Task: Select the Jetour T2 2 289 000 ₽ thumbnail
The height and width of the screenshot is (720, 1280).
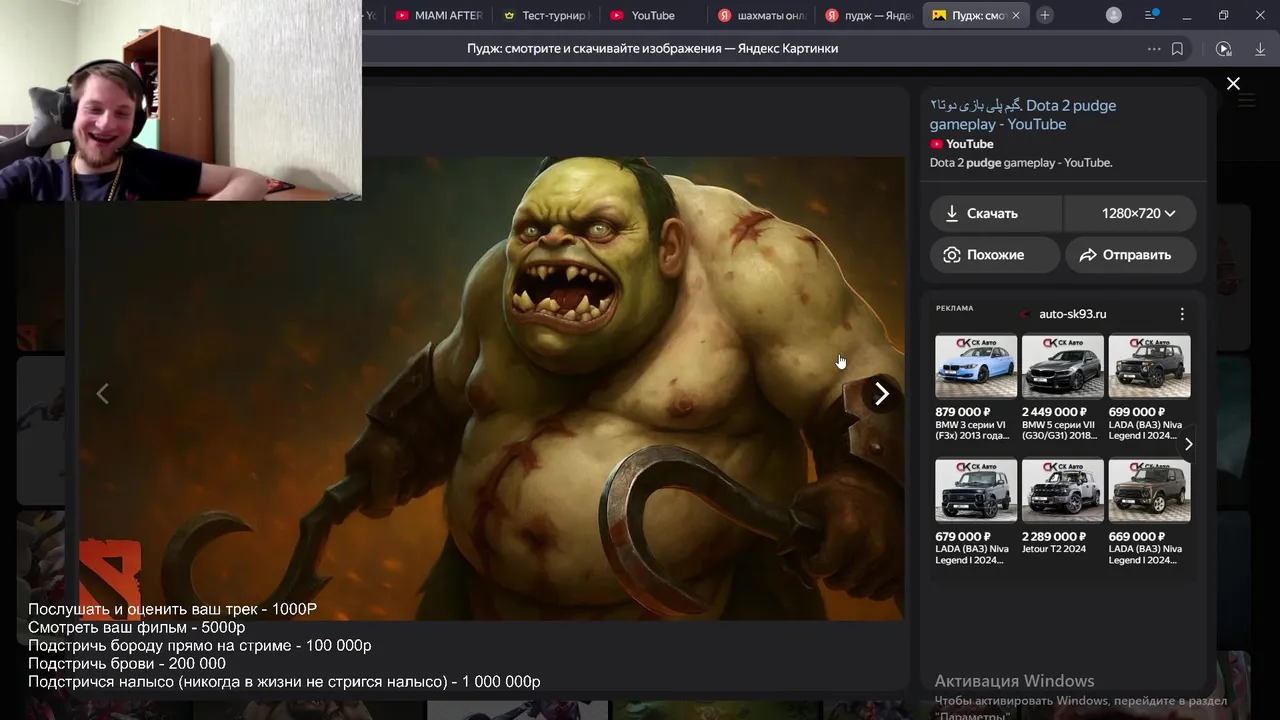Action: tap(1063, 490)
